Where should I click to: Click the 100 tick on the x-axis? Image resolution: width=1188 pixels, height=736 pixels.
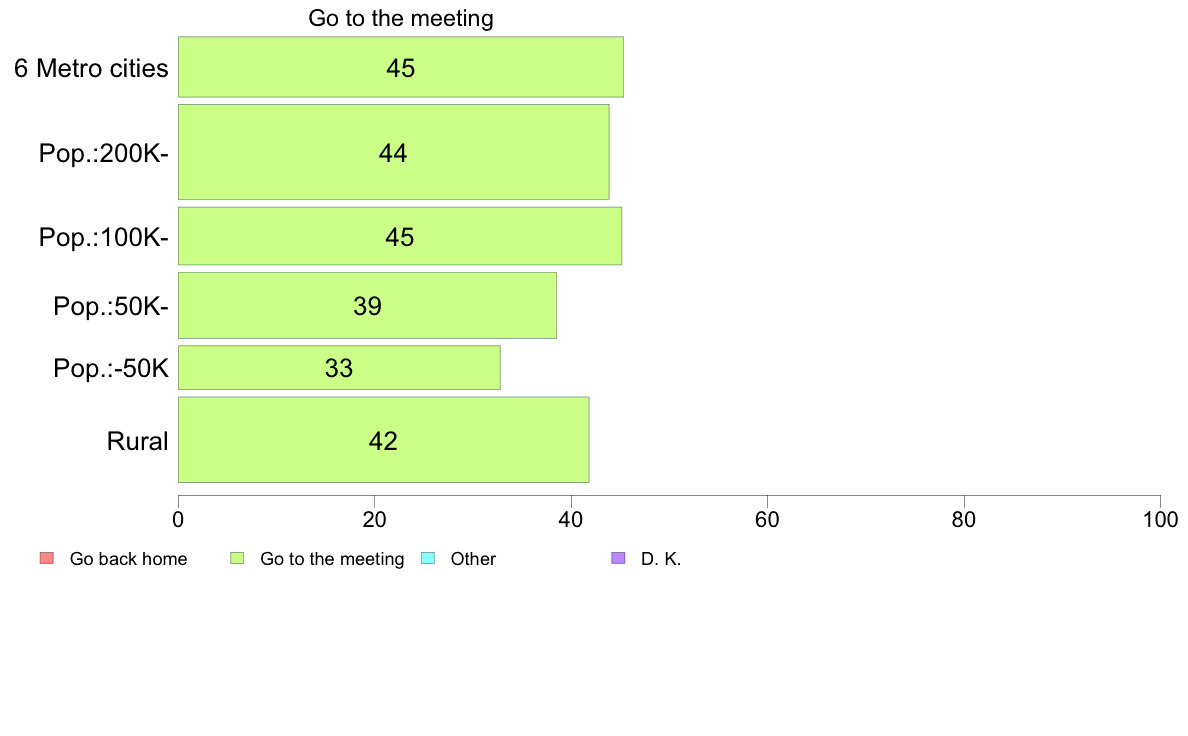(1160, 519)
